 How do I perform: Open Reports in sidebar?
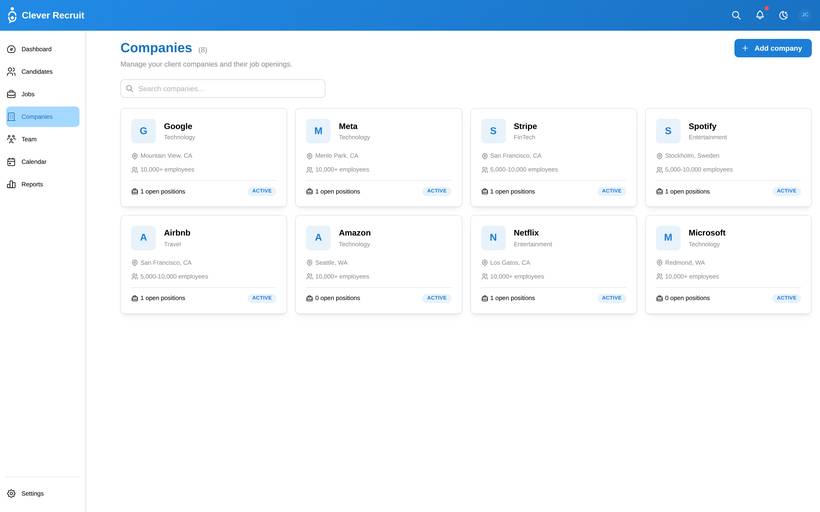pyautogui.click(x=43, y=184)
